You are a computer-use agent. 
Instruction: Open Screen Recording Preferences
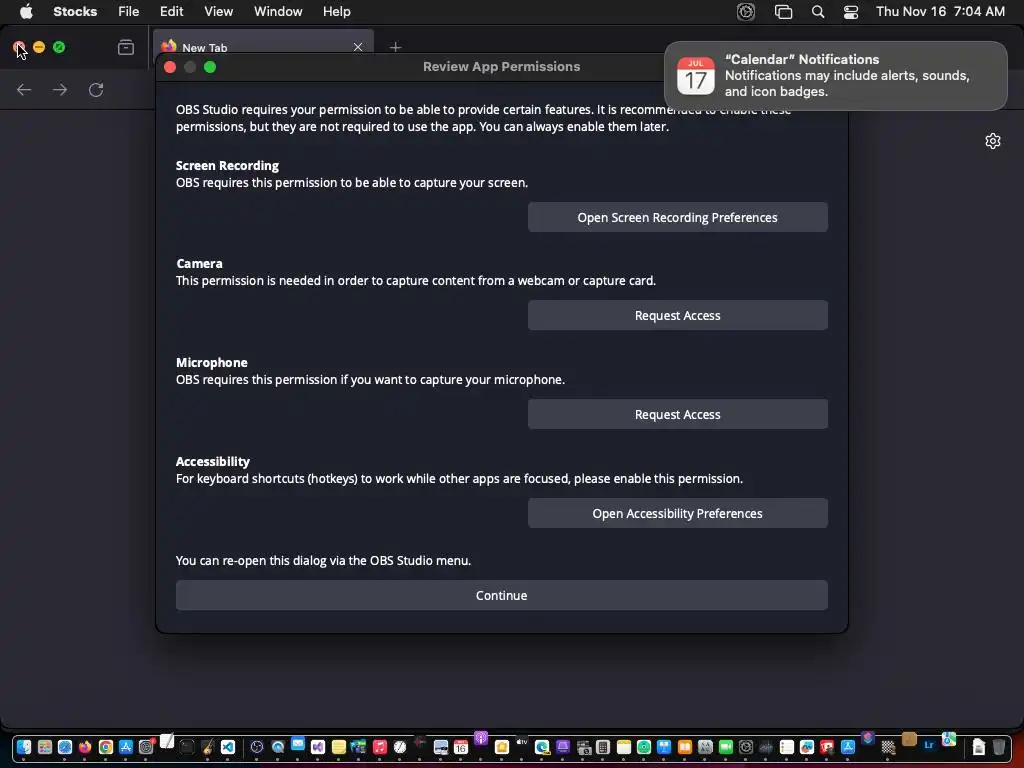pyautogui.click(x=677, y=217)
